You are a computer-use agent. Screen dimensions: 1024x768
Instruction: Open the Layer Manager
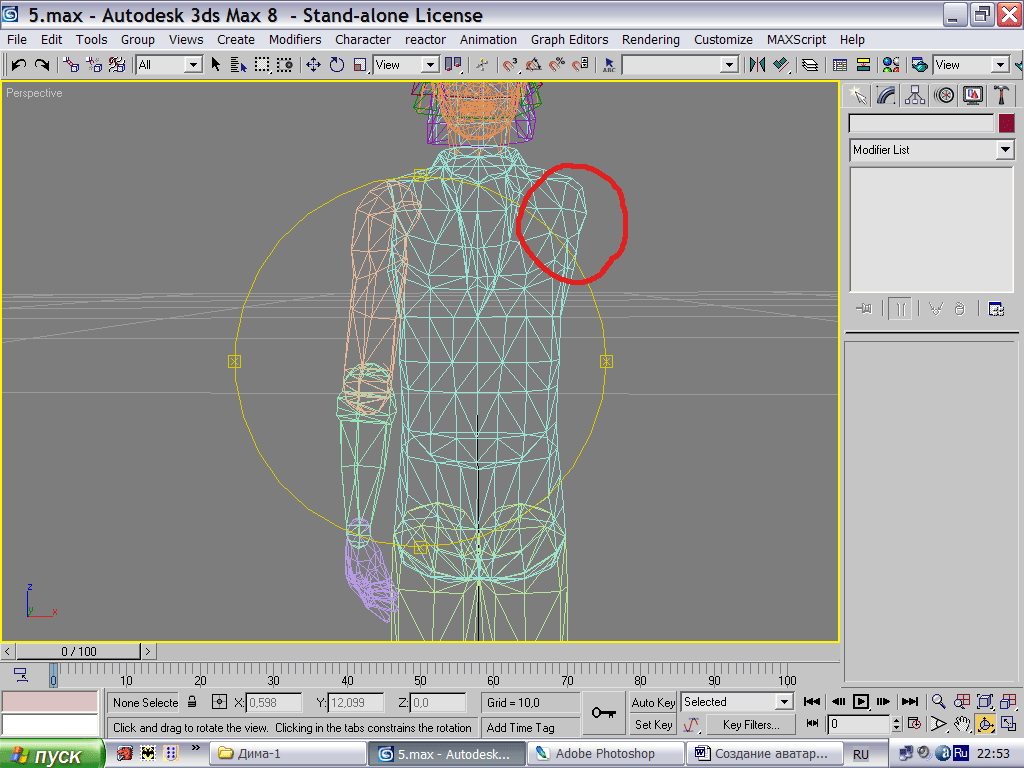tap(810, 65)
